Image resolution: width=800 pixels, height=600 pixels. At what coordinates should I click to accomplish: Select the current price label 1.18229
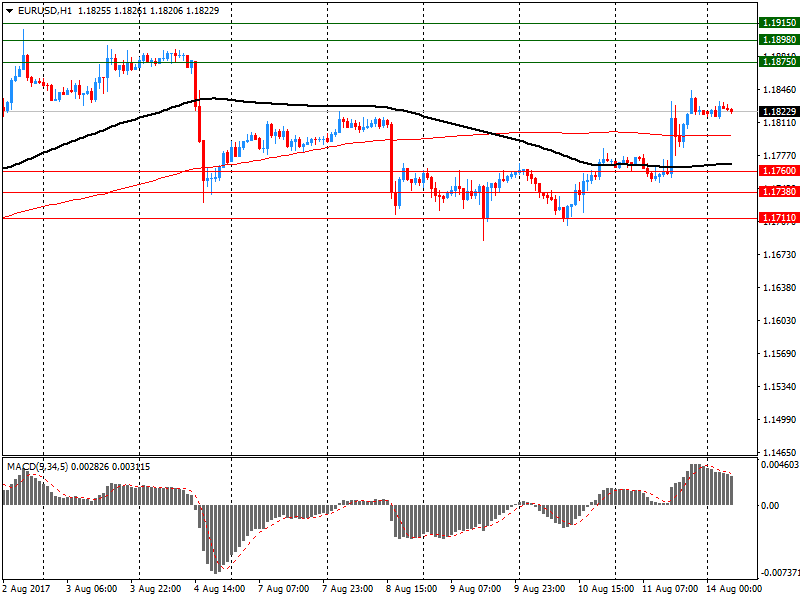(779, 112)
